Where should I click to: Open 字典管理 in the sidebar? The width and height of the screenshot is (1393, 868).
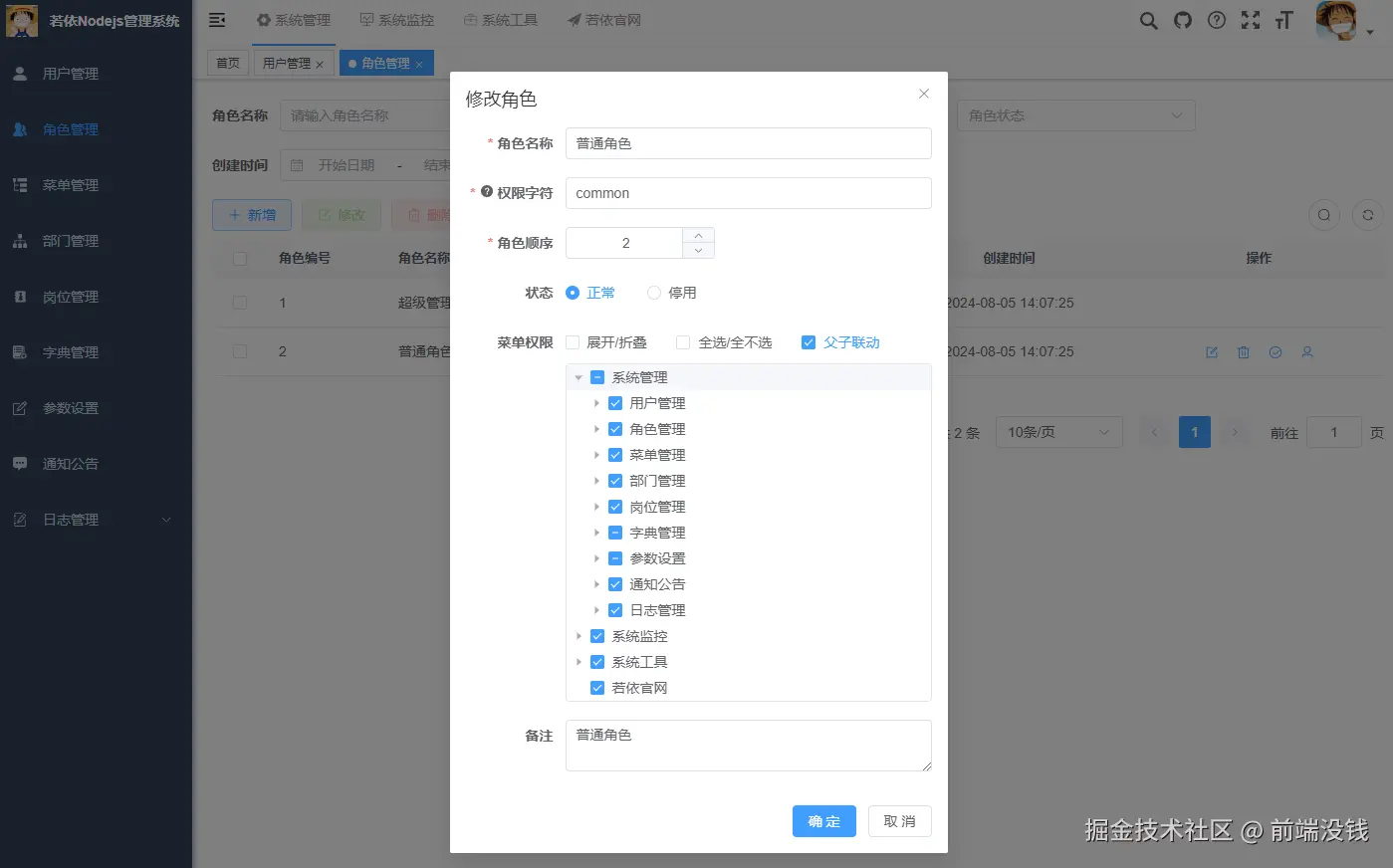click(96, 352)
